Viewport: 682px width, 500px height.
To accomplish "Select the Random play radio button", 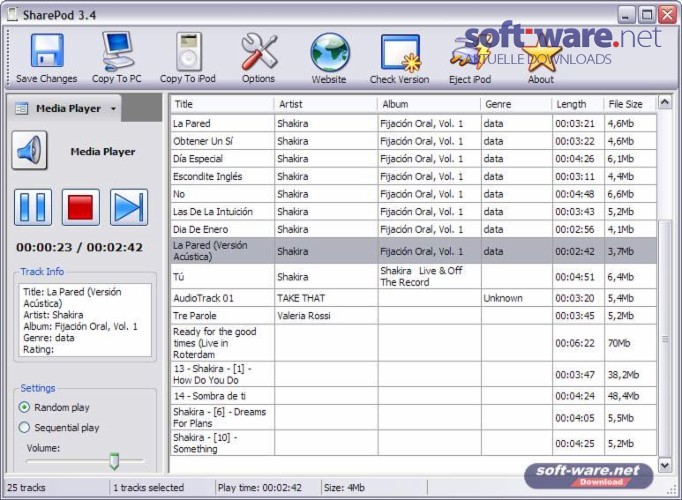I will (x=24, y=407).
